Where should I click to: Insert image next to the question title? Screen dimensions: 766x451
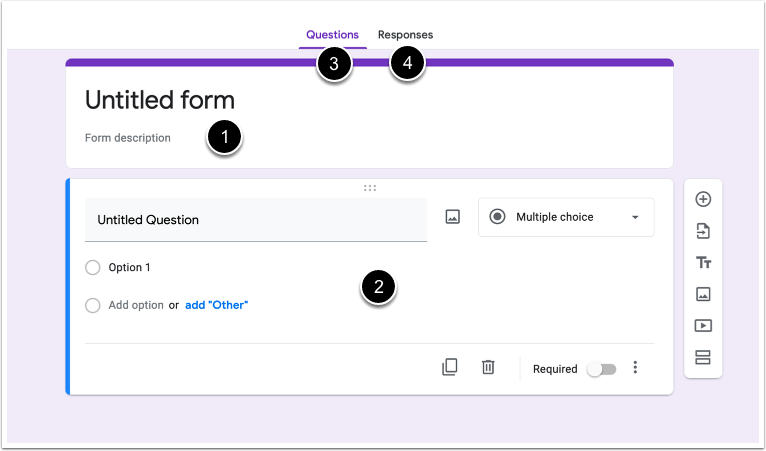[x=453, y=217]
